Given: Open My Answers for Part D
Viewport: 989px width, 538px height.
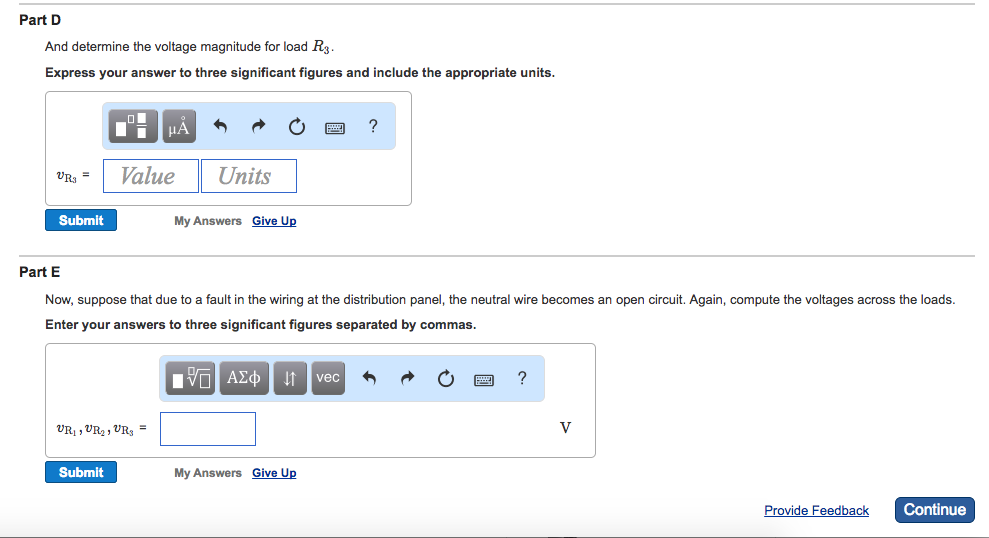Looking at the screenshot, I should (208, 221).
